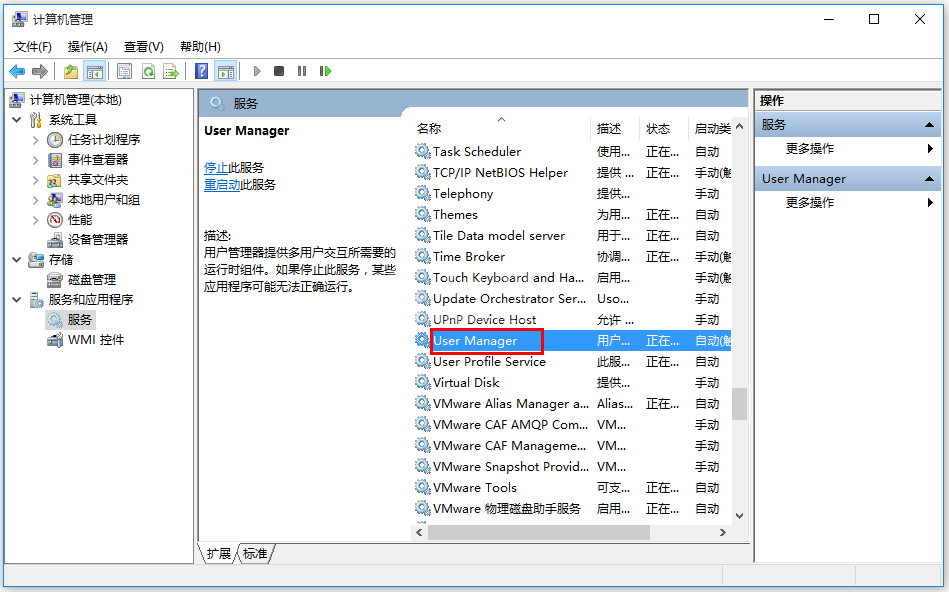This screenshot has width=949, height=592.
Task: Open 更多操作 under 服务 actions
Action: (x=810, y=149)
